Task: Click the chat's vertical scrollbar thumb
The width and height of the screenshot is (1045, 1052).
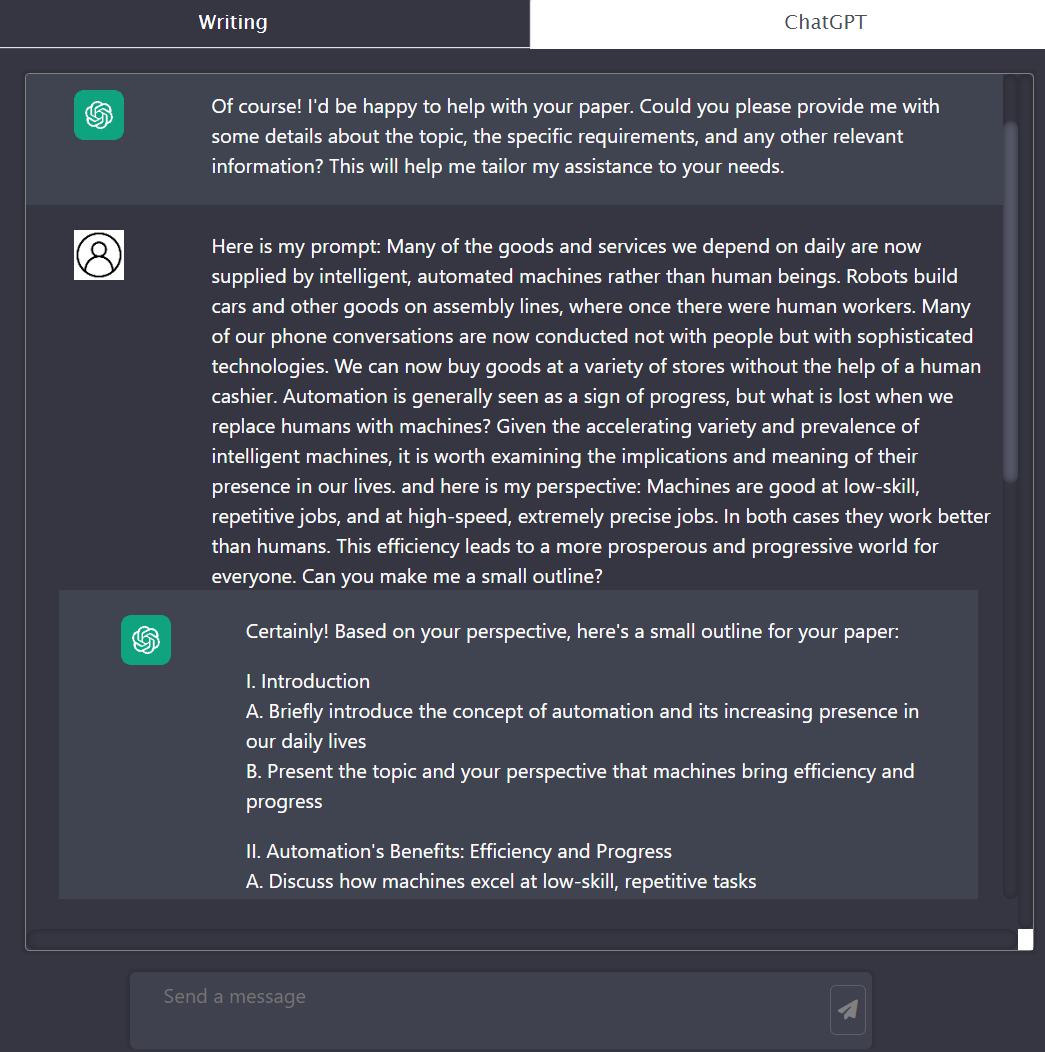Action: click(1010, 300)
